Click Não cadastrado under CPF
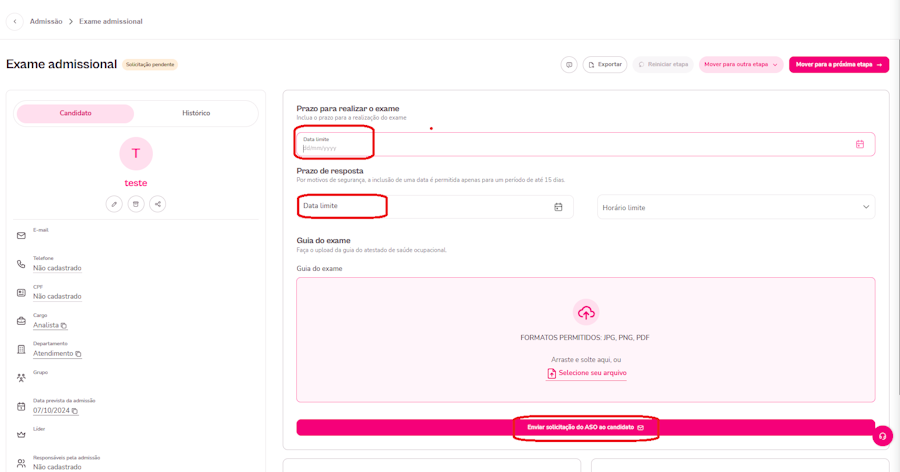The height and width of the screenshot is (472, 900). click(x=57, y=297)
